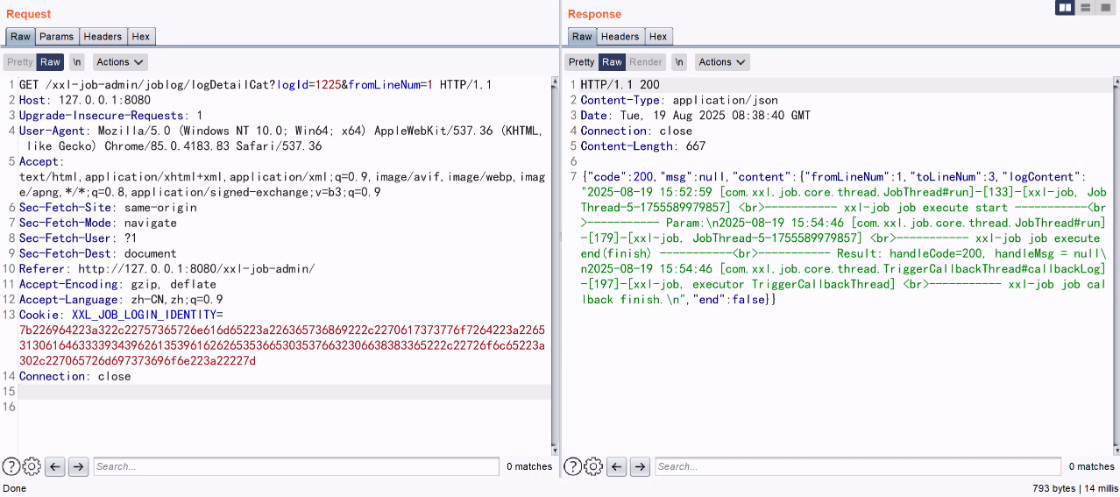Viewport: 1120px width, 497px height.
Task: Toggle \n non-printable characters in Response
Action: 679,62
